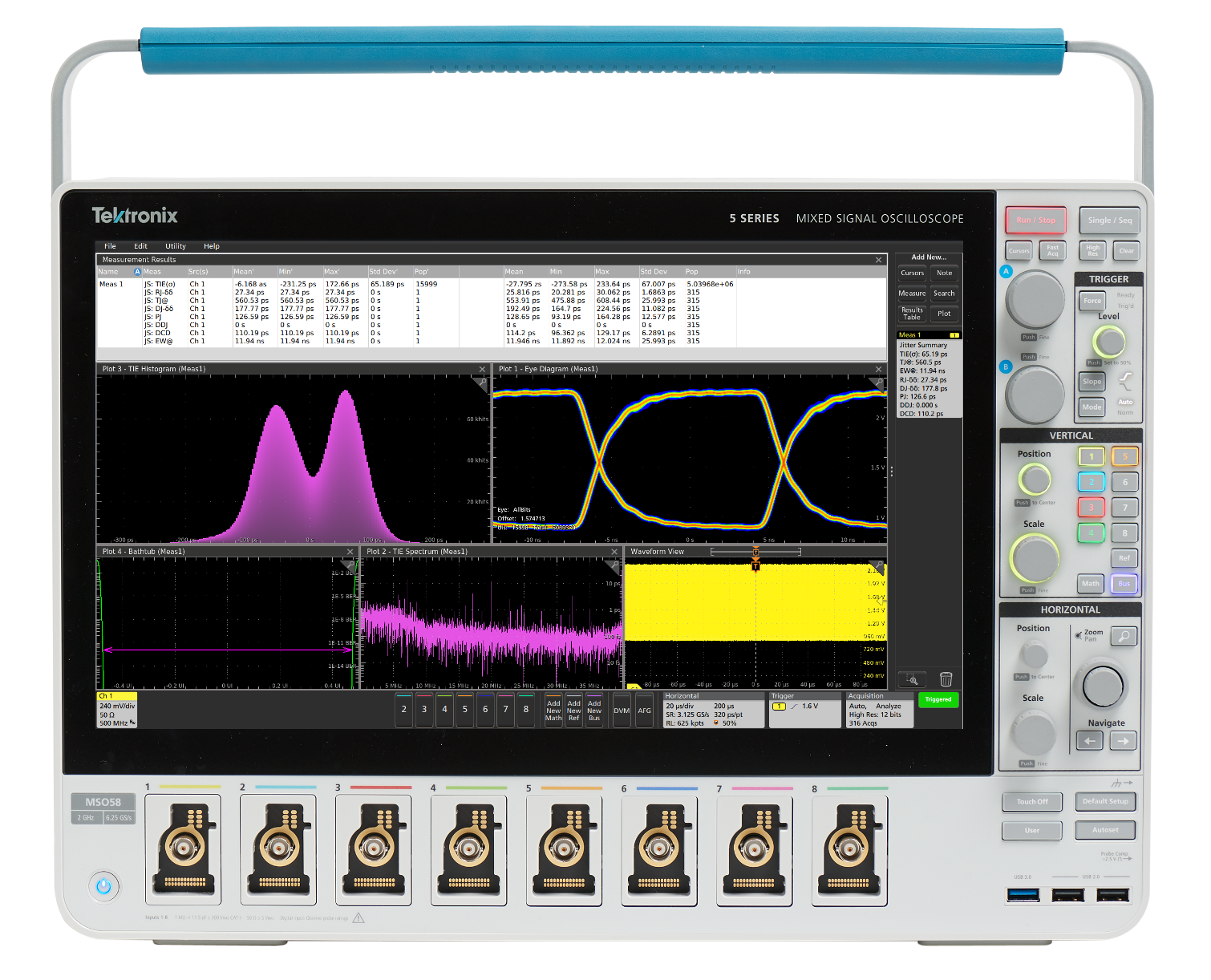Turn on channel 8 in settings bar
The image size is (1211, 980).
click(x=526, y=710)
